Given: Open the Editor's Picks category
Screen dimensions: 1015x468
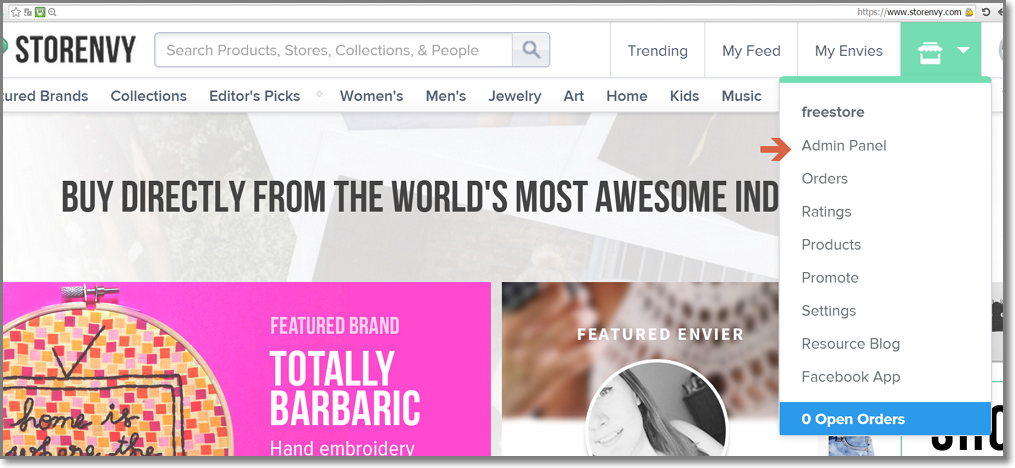Looking at the screenshot, I should [254, 96].
